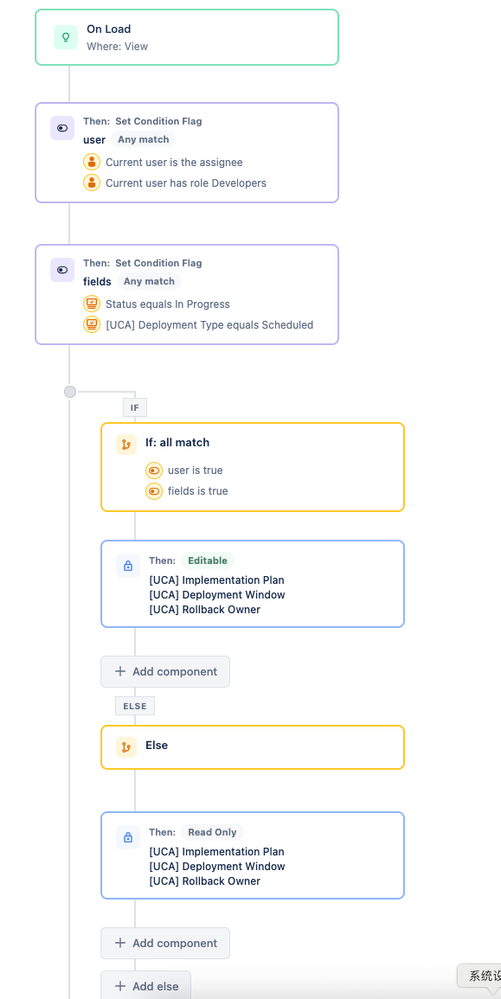Add component under the Else branch
Screen dimensions: 501x999
point(165,943)
